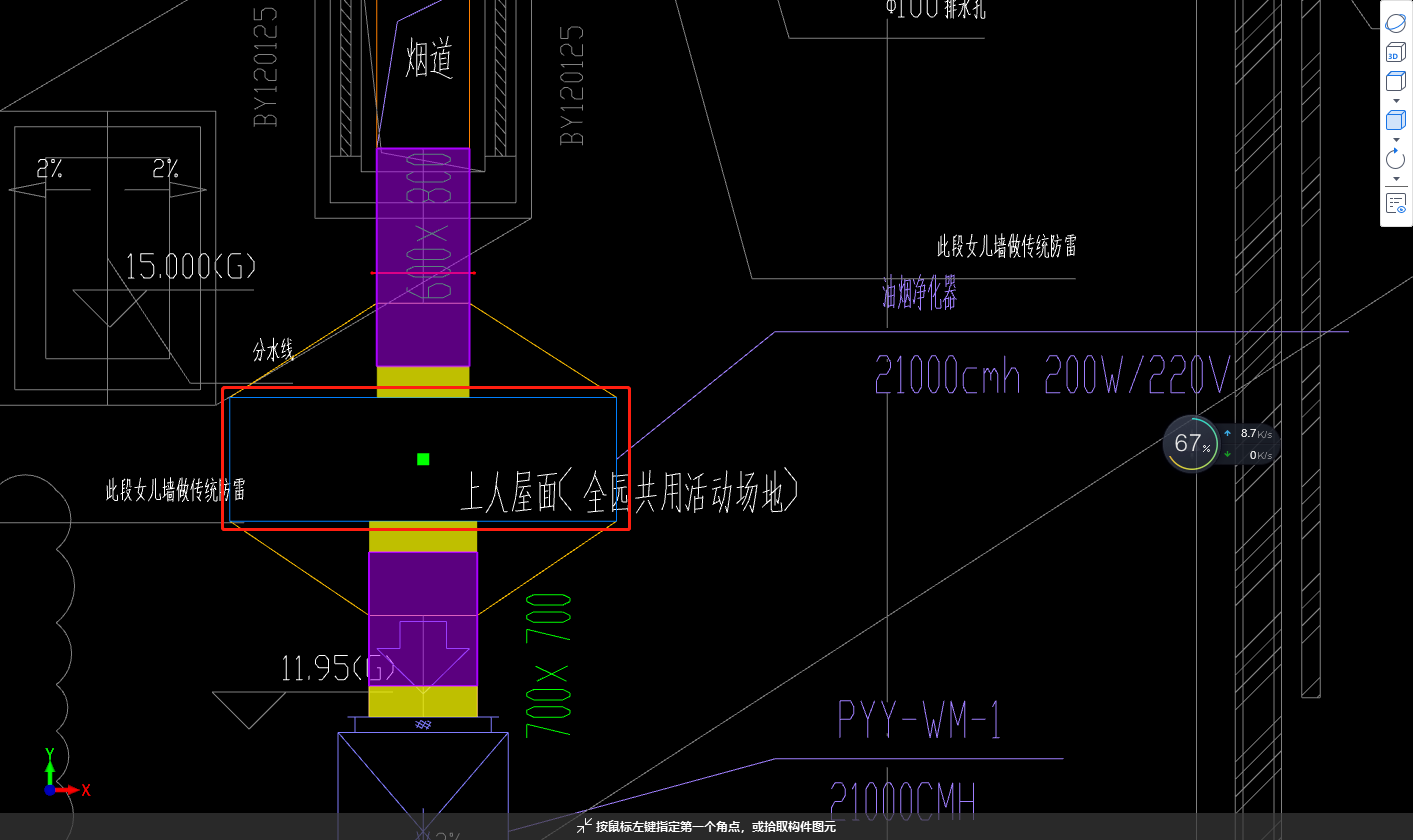Click the left vertical 'BY120125' label
This screenshot has width=1413, height=840.
click(266, 68)
